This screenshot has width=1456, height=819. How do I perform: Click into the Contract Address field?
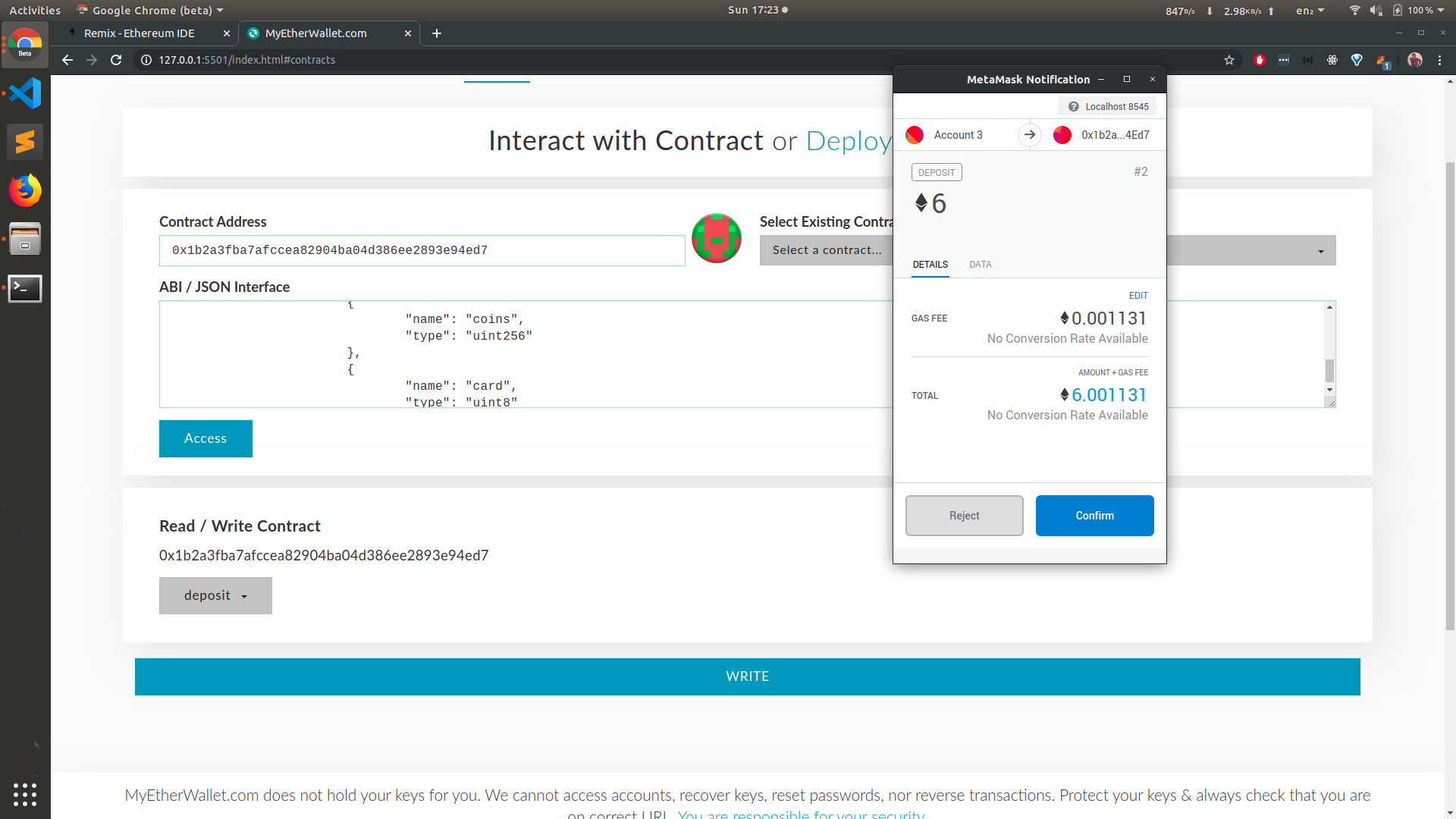pos(422,250)
